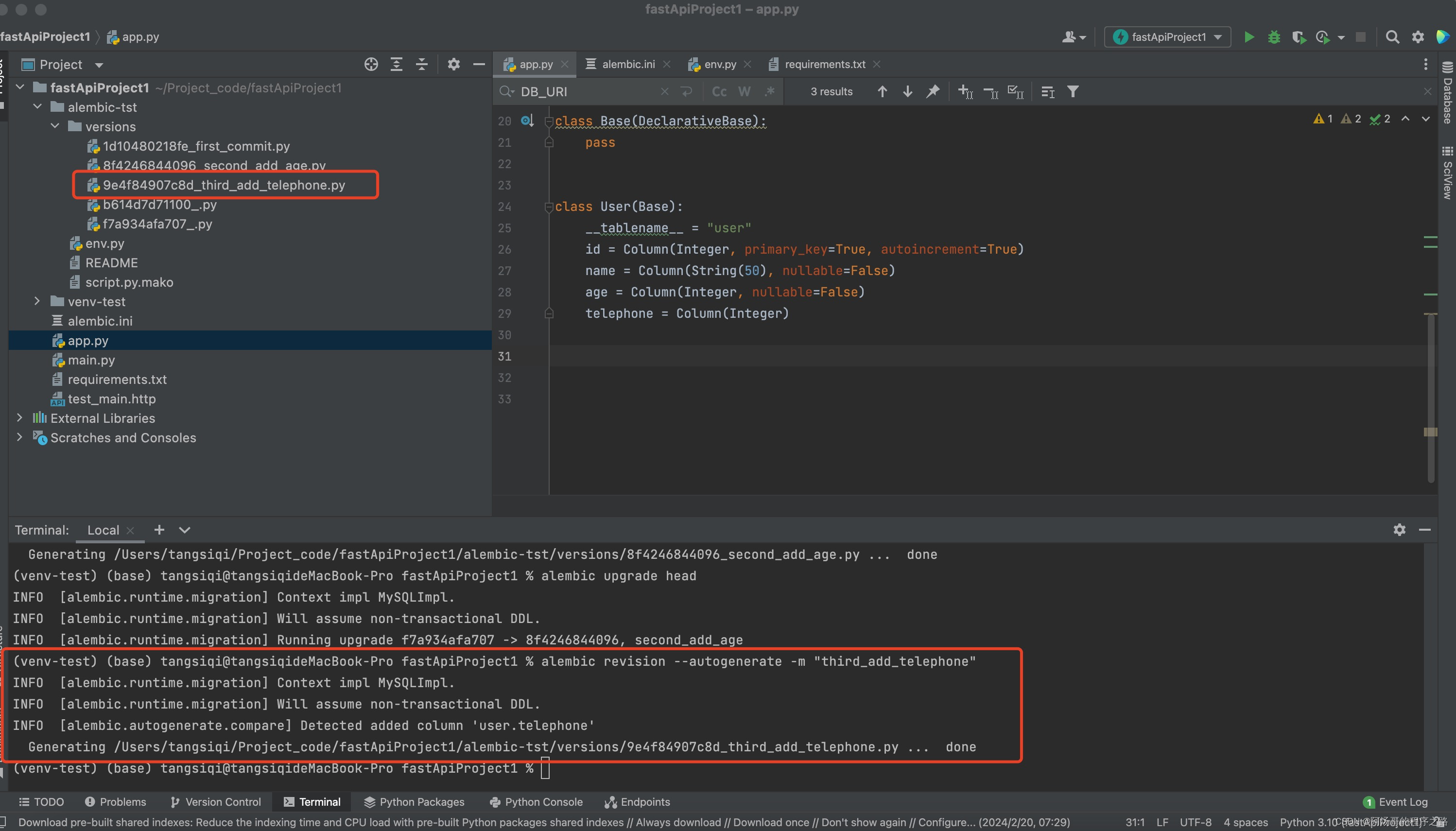Close the app.py editor tab
Screen dimensions: 1456x831
pos(565,65)
